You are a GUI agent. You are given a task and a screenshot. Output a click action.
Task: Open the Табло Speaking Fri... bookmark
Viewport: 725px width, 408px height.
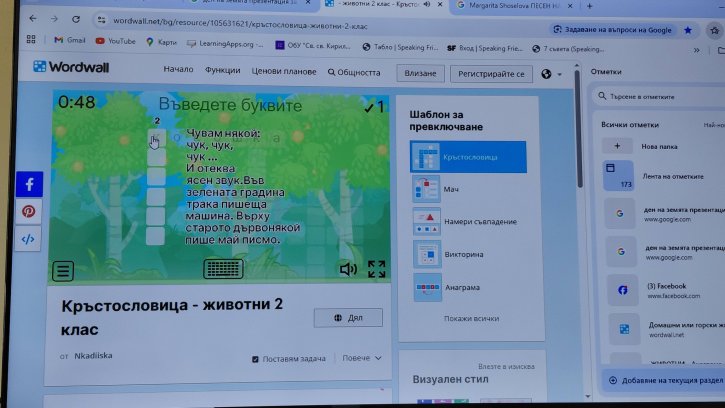[x=400, y=47]
